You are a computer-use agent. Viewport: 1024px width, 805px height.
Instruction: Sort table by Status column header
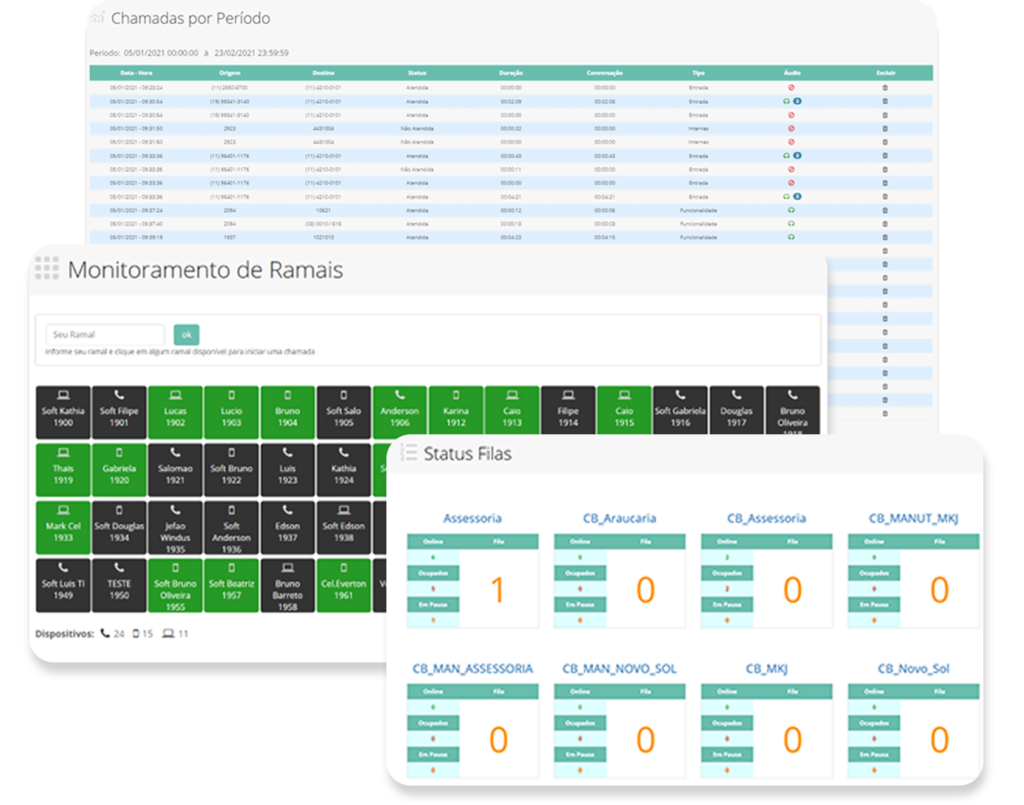click(417, 73)
